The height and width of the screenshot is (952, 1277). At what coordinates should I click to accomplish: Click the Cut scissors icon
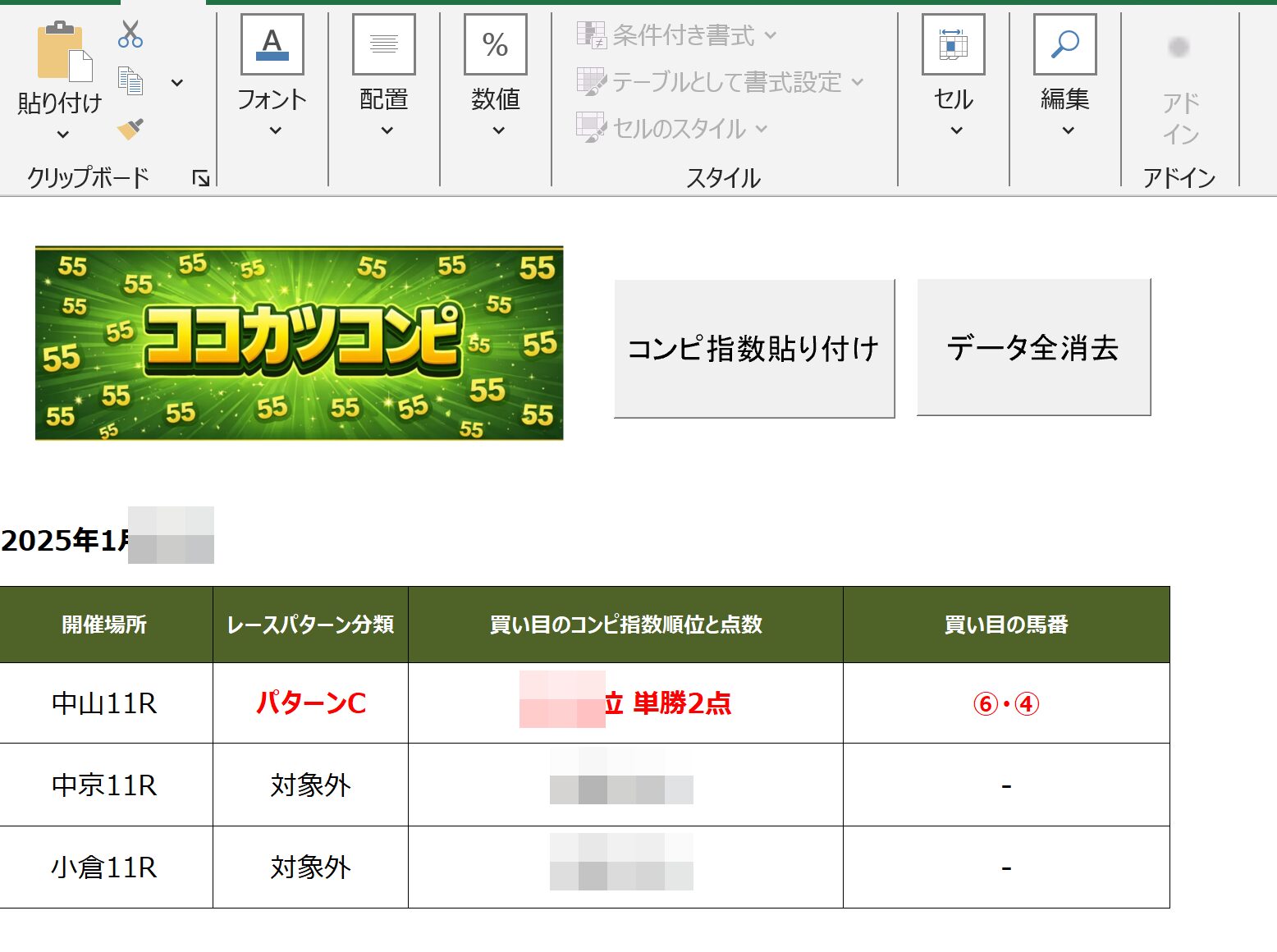pyautogui.click(x=130, y=34)
